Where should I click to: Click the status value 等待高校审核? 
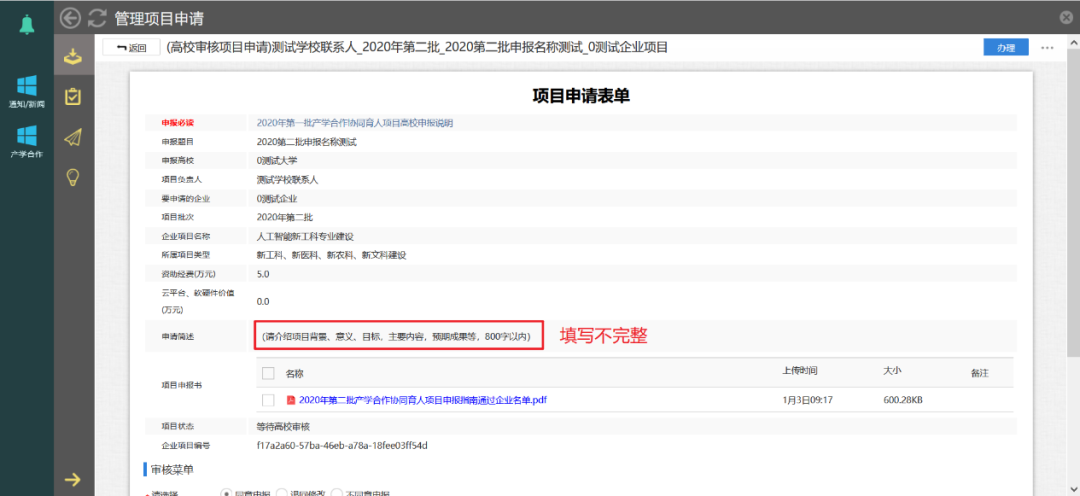pos(283,426)
